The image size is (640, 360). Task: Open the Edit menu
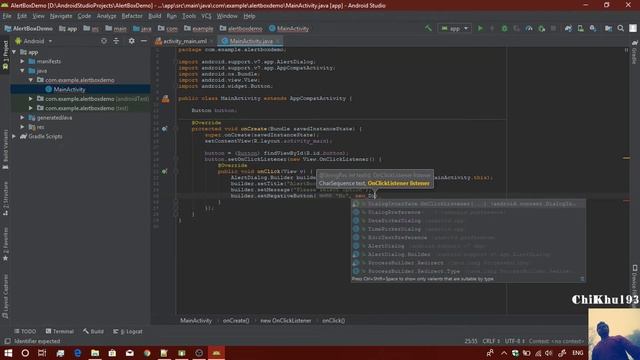tap(22, 16)
